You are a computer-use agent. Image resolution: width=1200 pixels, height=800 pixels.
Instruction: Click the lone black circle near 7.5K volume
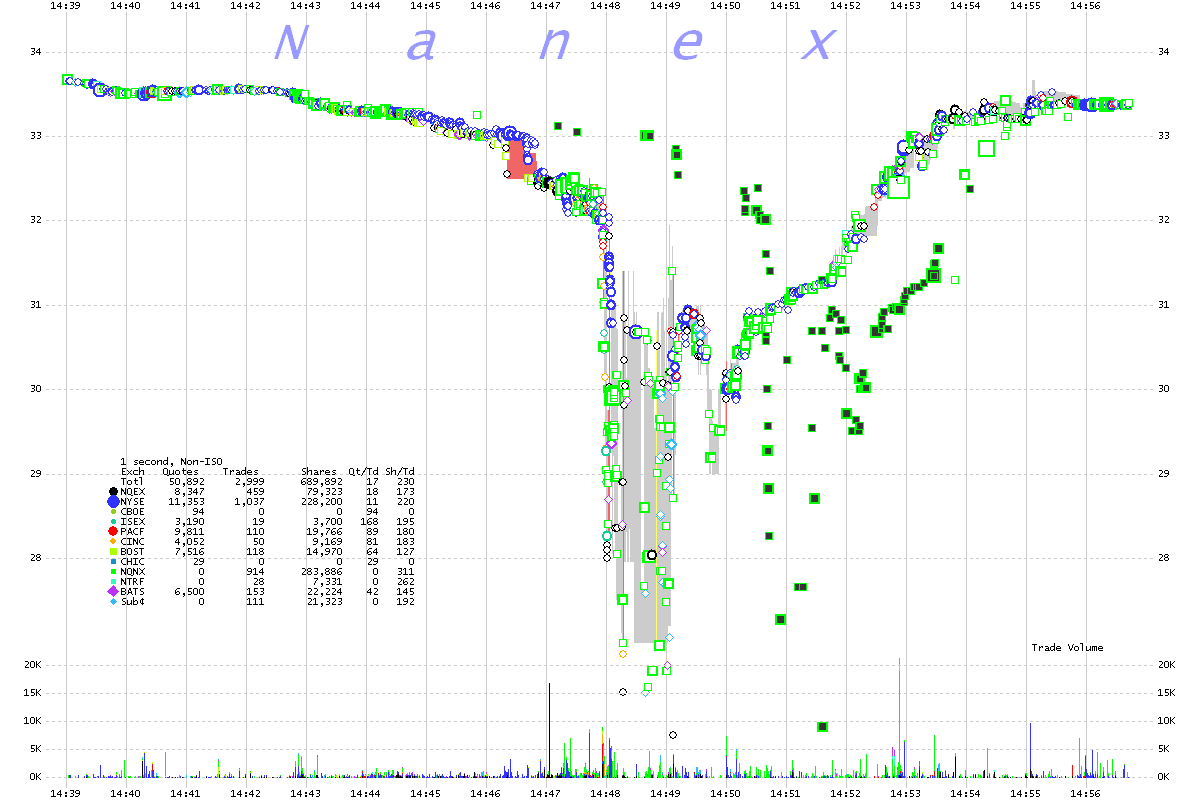point(673,735)
